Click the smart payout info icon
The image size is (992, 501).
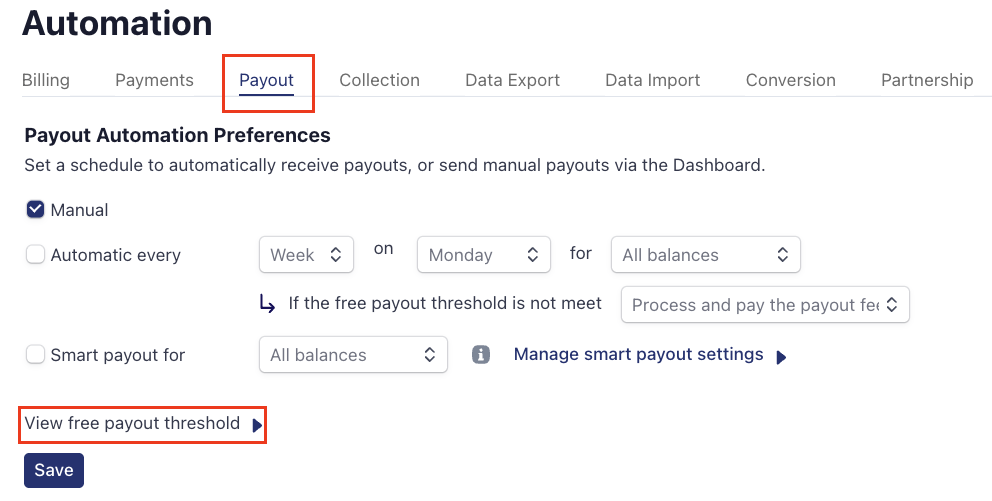coord(481,355)
